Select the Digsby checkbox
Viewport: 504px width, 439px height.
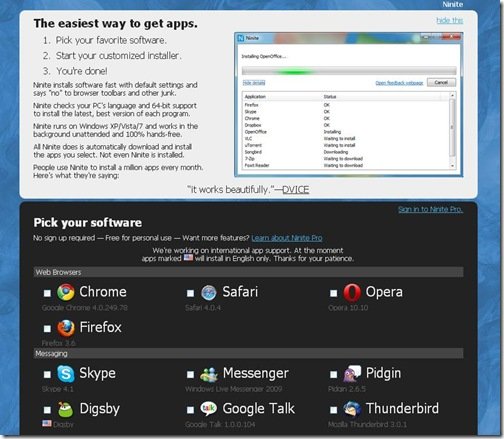tap(47, 410)
